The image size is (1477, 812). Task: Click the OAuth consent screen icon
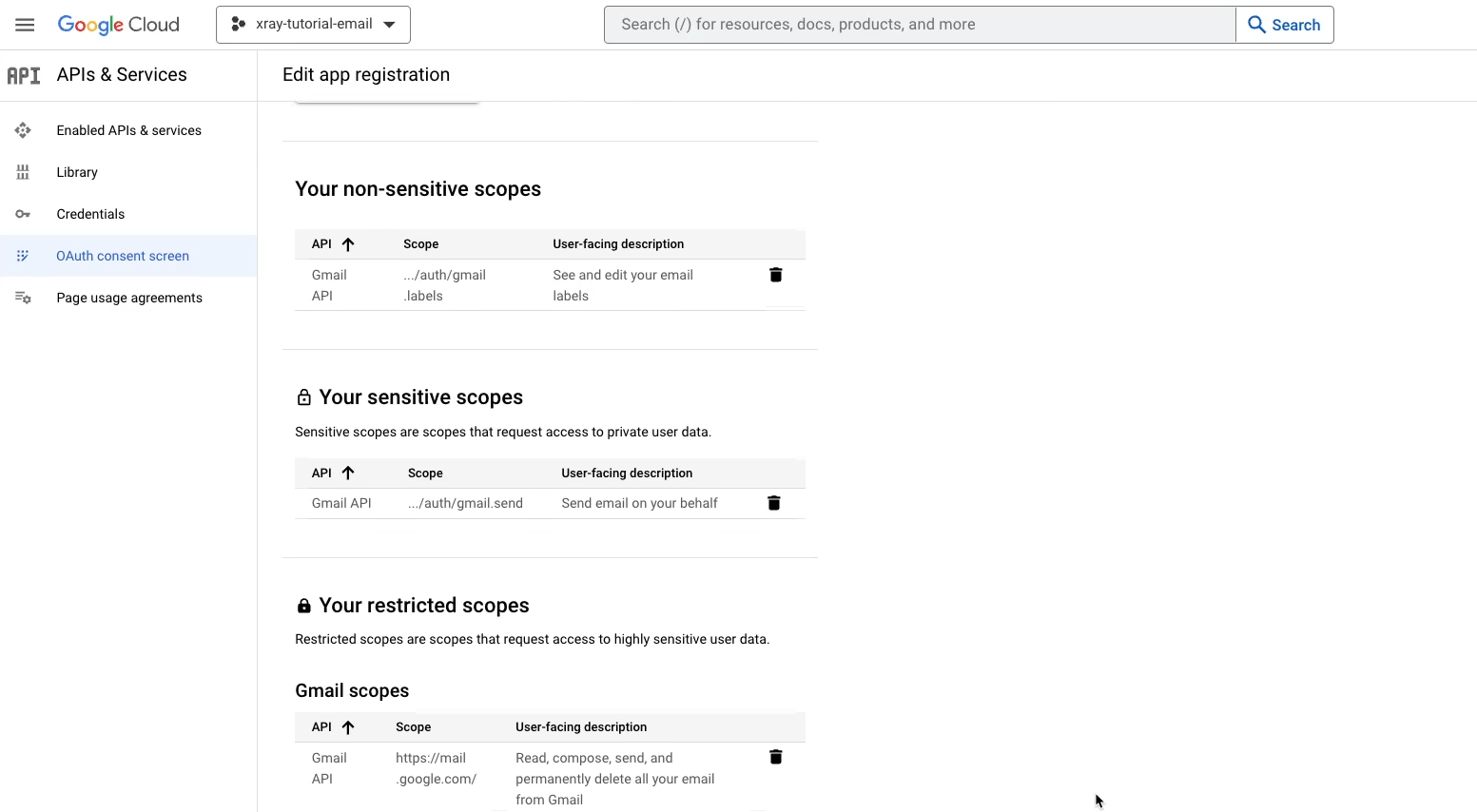pos(23,256)
